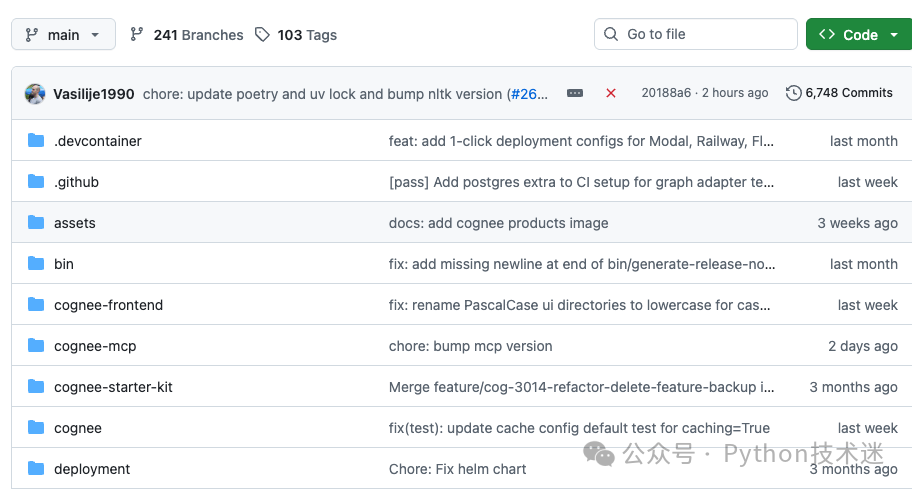Click the green Code button
Image resolution: width=912 pixels, height=489 pixels.
coord(859,34)
